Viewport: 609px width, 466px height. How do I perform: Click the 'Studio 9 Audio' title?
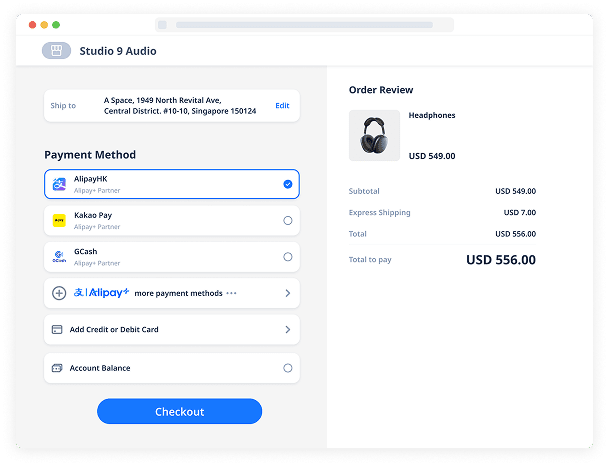pos(118,51)
